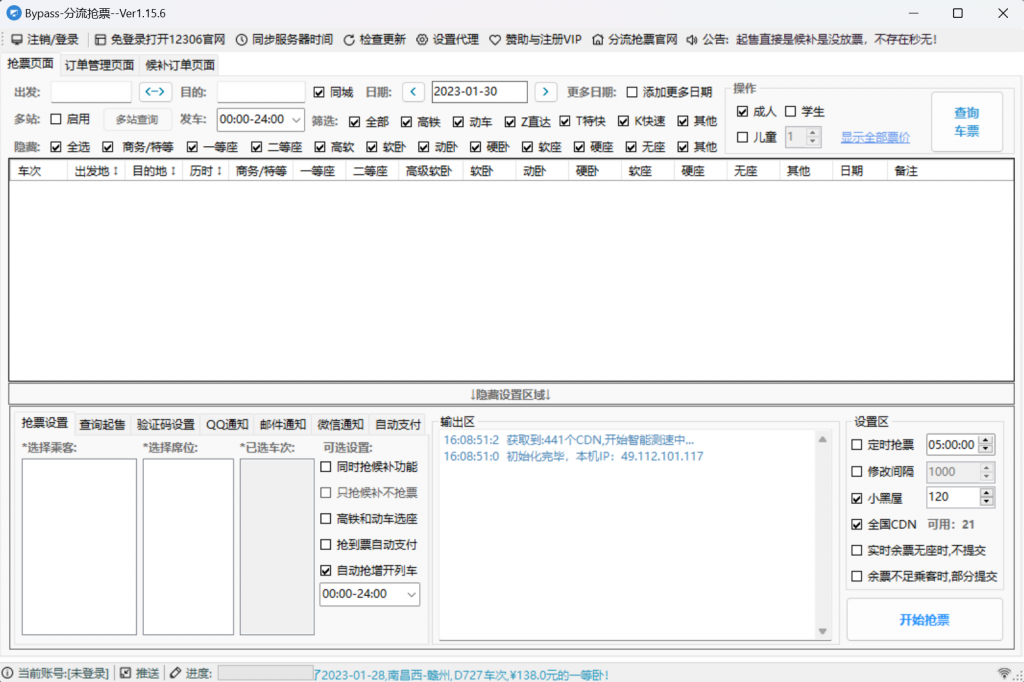Click the 多站查询 button
The width and height of the screenshot is (1024, 682).
[x=137, y=120]
